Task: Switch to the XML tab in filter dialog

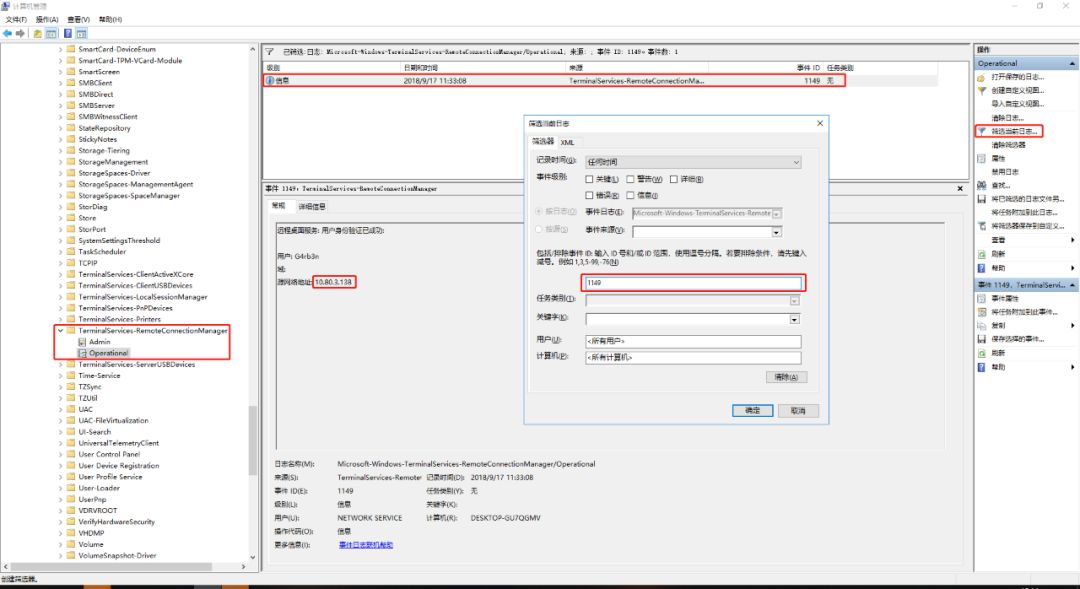Action: 568,142
